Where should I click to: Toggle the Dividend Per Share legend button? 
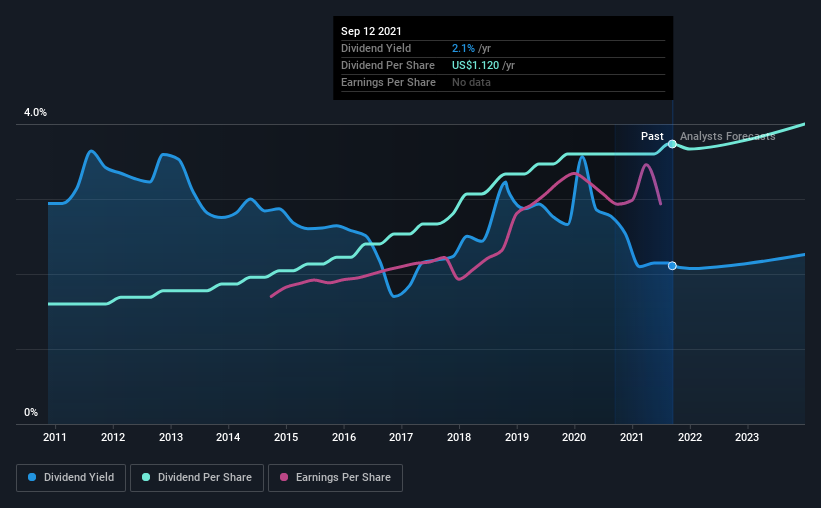(x=197, y=478)
